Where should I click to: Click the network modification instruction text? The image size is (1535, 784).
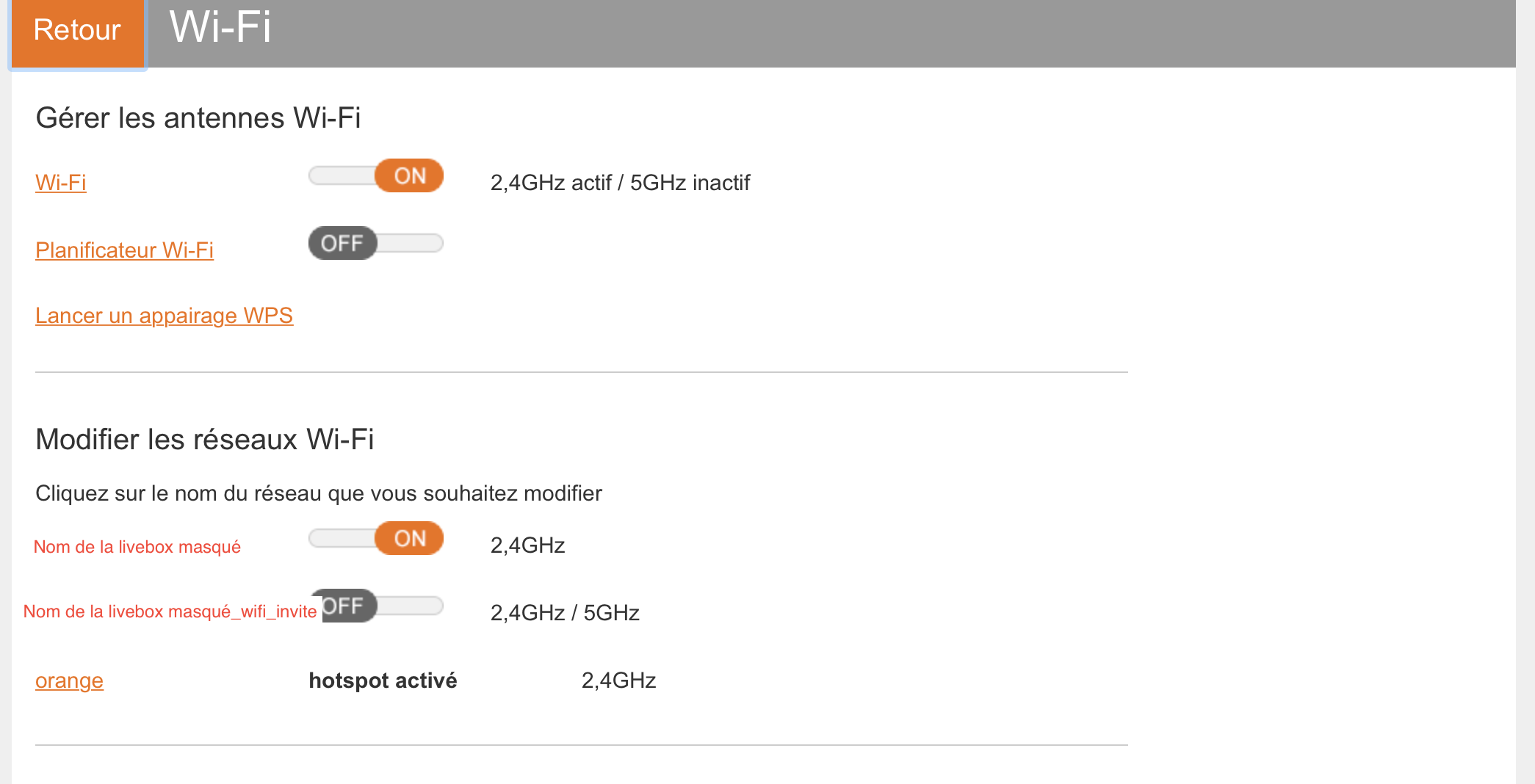318,493
